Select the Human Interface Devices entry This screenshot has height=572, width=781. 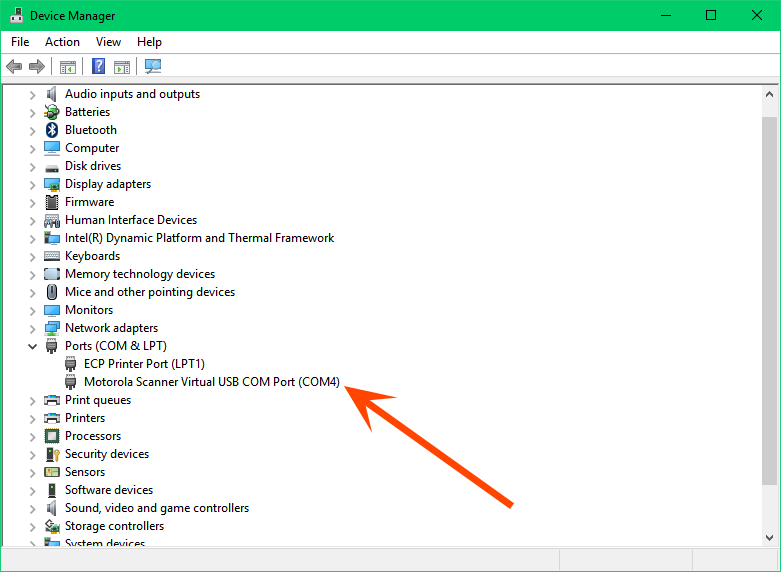click(131, 220)
